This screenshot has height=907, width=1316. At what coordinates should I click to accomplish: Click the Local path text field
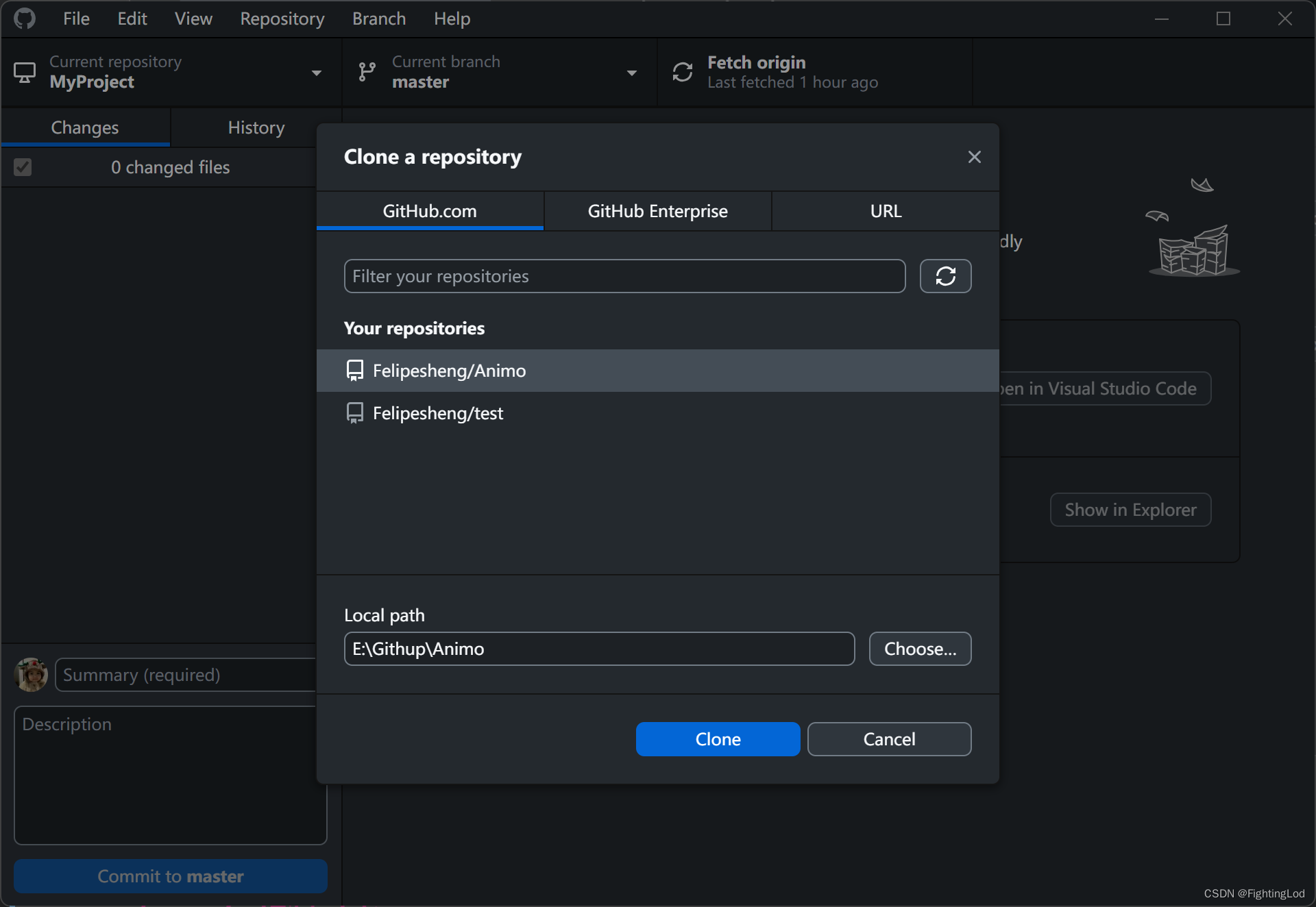coord(599,649)
